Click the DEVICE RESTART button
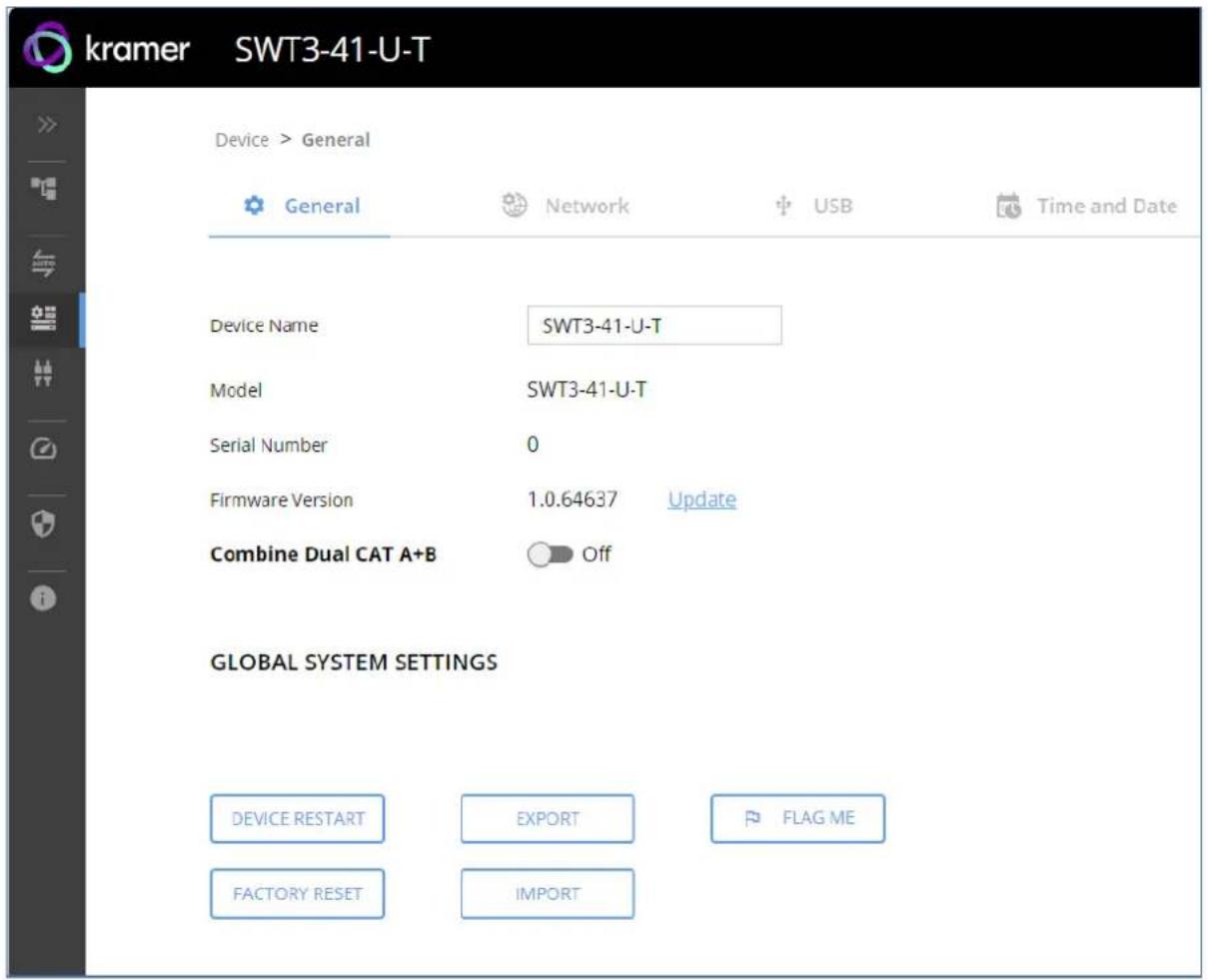This screenshot has width=1208, height=980. pos(297,819)
